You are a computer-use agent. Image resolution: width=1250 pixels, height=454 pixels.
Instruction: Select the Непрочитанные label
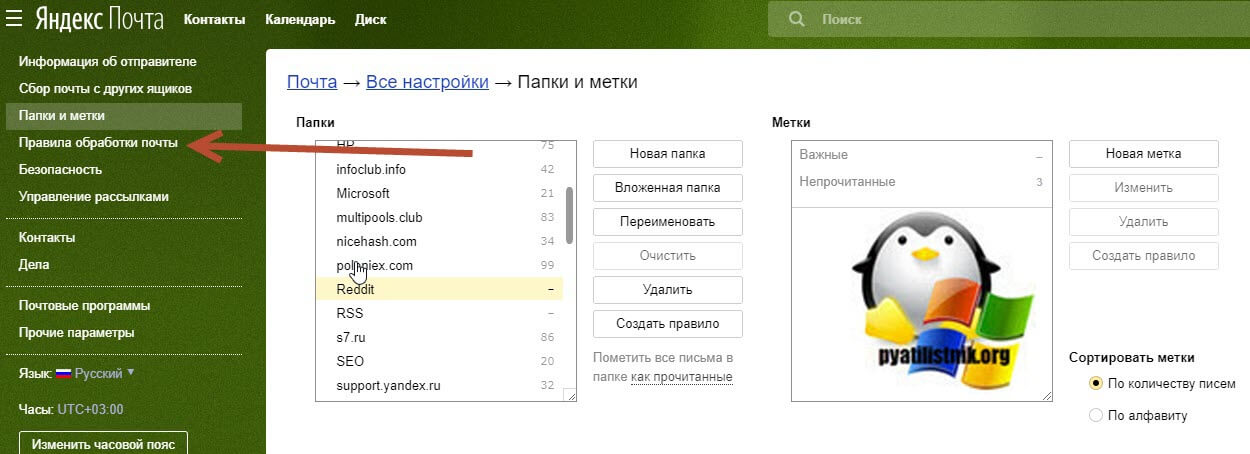click(921, 182)
